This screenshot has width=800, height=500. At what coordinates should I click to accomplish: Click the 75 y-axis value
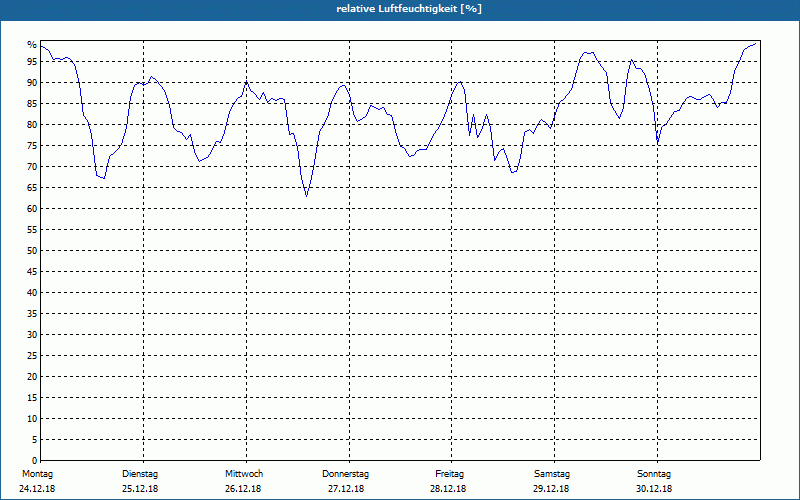pos(32,146)
